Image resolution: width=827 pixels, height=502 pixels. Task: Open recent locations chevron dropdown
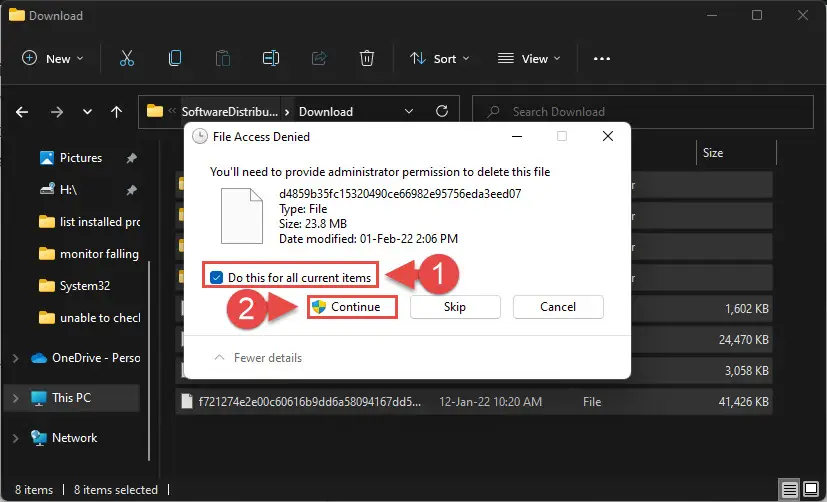87,112
